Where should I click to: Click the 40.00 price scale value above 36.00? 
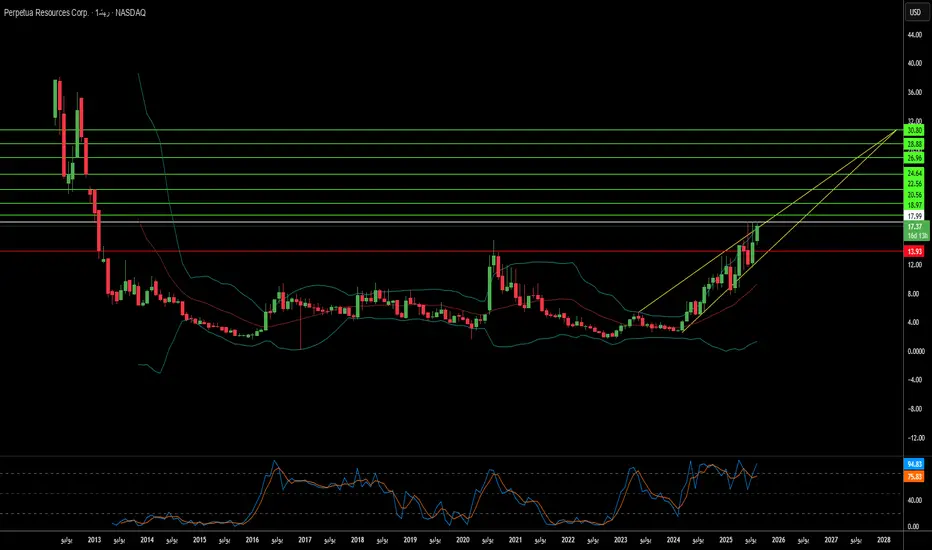pyautogui.click(x=915, y=64)
